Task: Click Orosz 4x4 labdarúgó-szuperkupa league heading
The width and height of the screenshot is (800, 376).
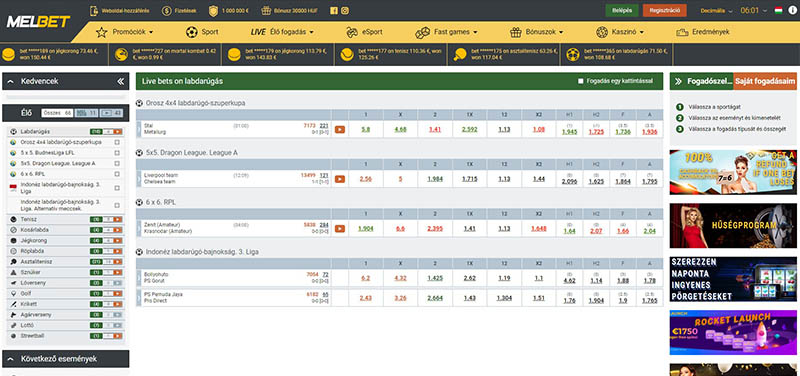Action: (x=195, y=103)
